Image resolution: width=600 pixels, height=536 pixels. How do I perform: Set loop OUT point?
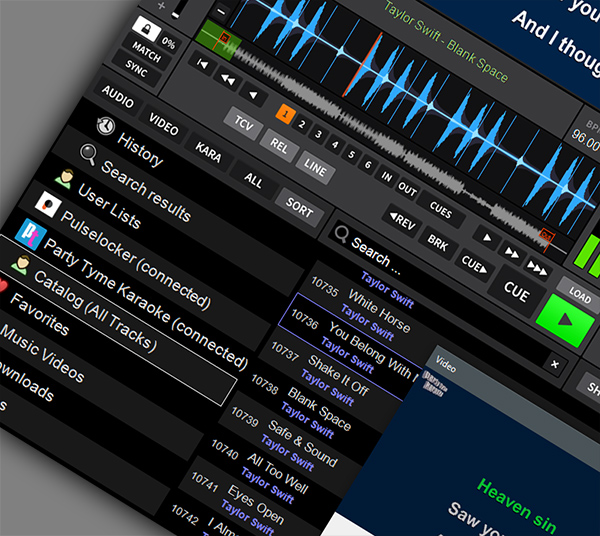click(407, 189)
